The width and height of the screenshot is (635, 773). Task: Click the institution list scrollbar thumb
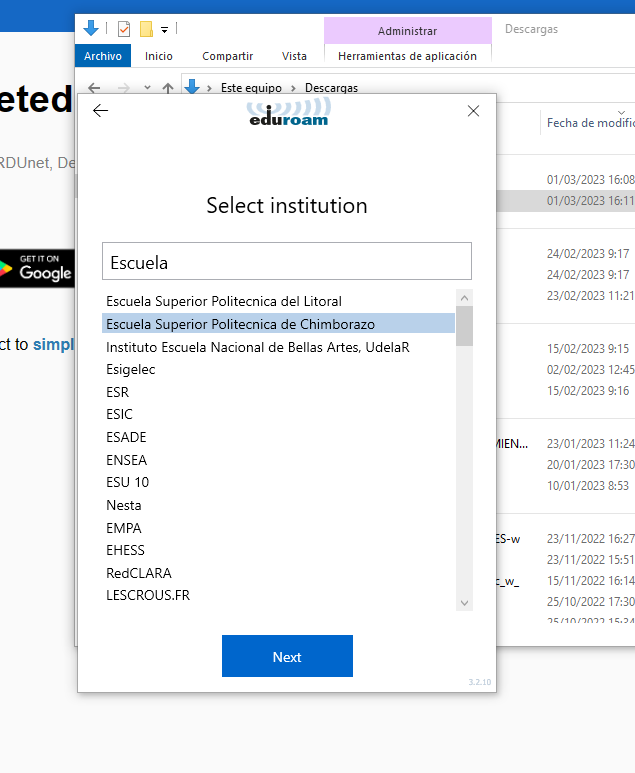(464, 326)
